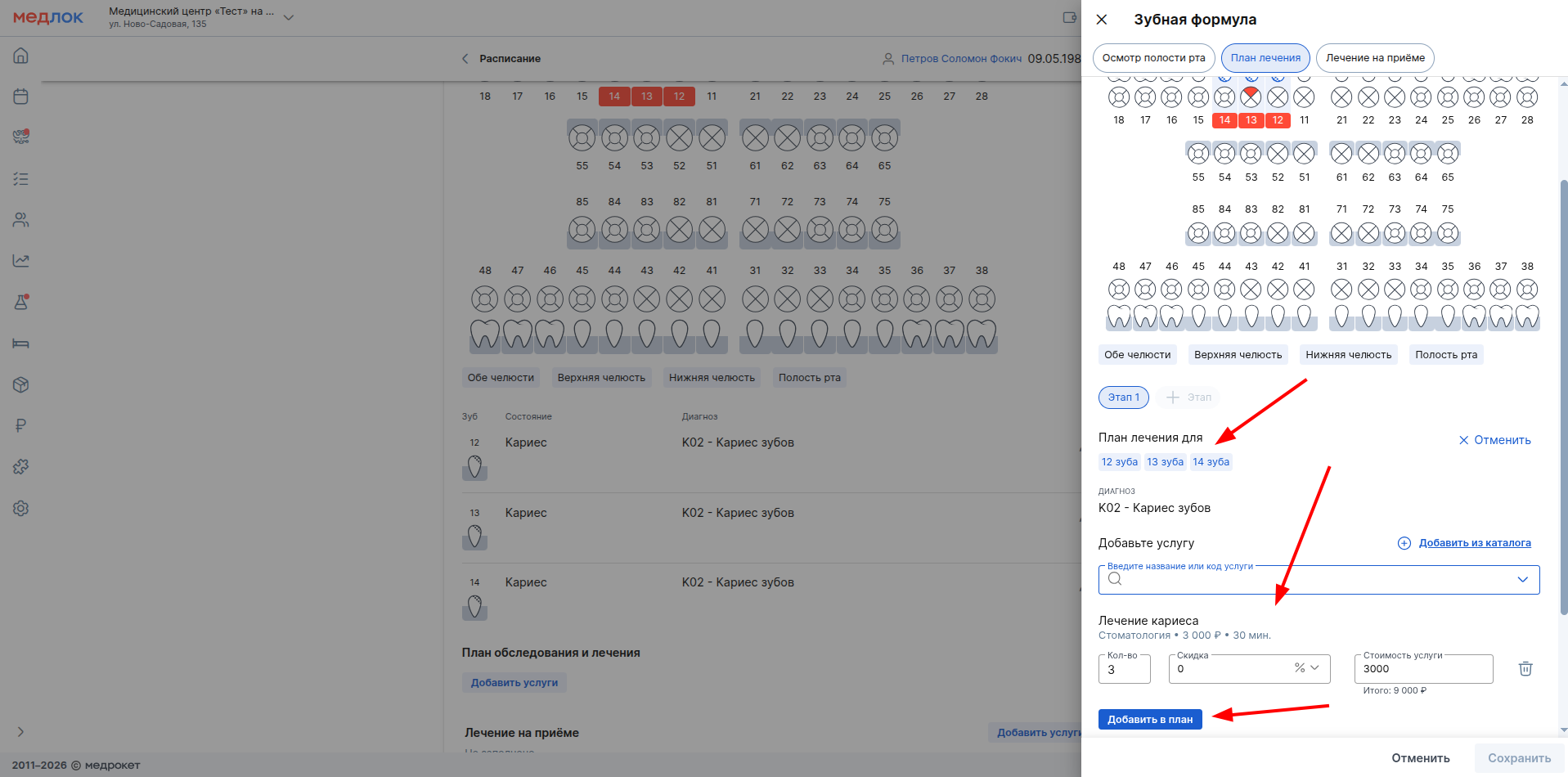Close the Зубная формула panel
The width and height of the screenshot is (1568, 777).
tap(1102, 20)
